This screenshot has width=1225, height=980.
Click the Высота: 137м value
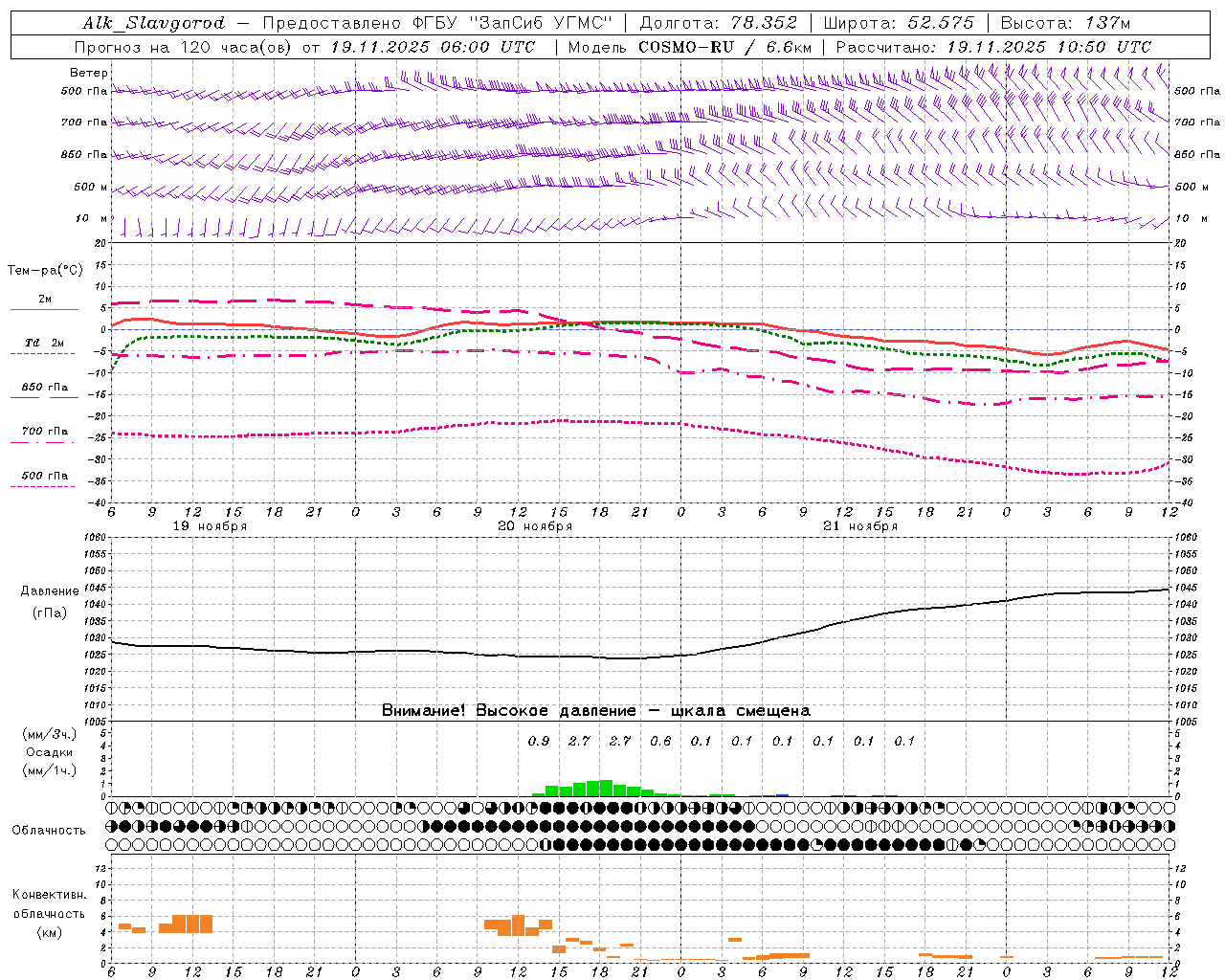coord(1065,23)
